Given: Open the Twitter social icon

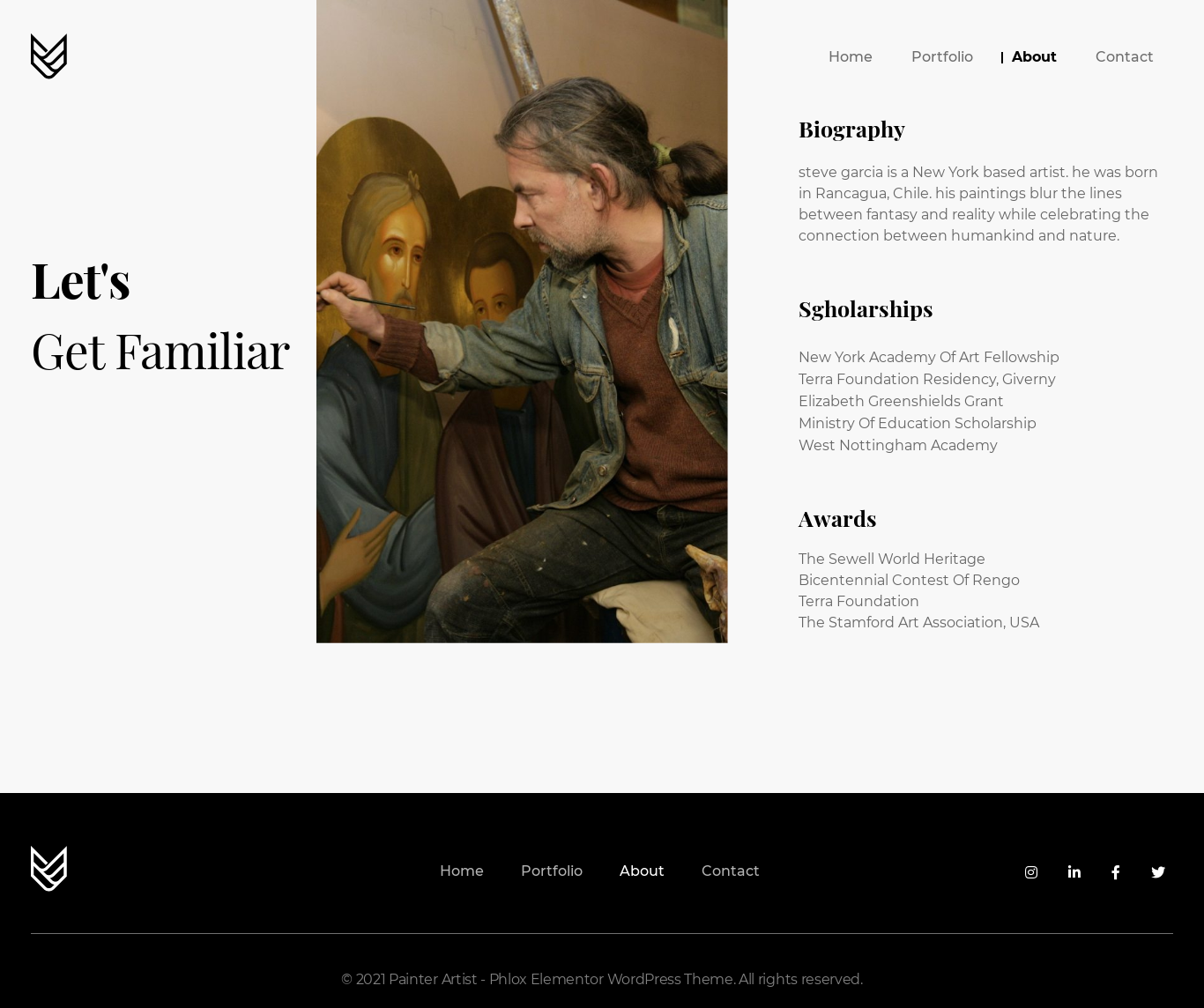Looking at the screenshot, I should [1158, 872].
